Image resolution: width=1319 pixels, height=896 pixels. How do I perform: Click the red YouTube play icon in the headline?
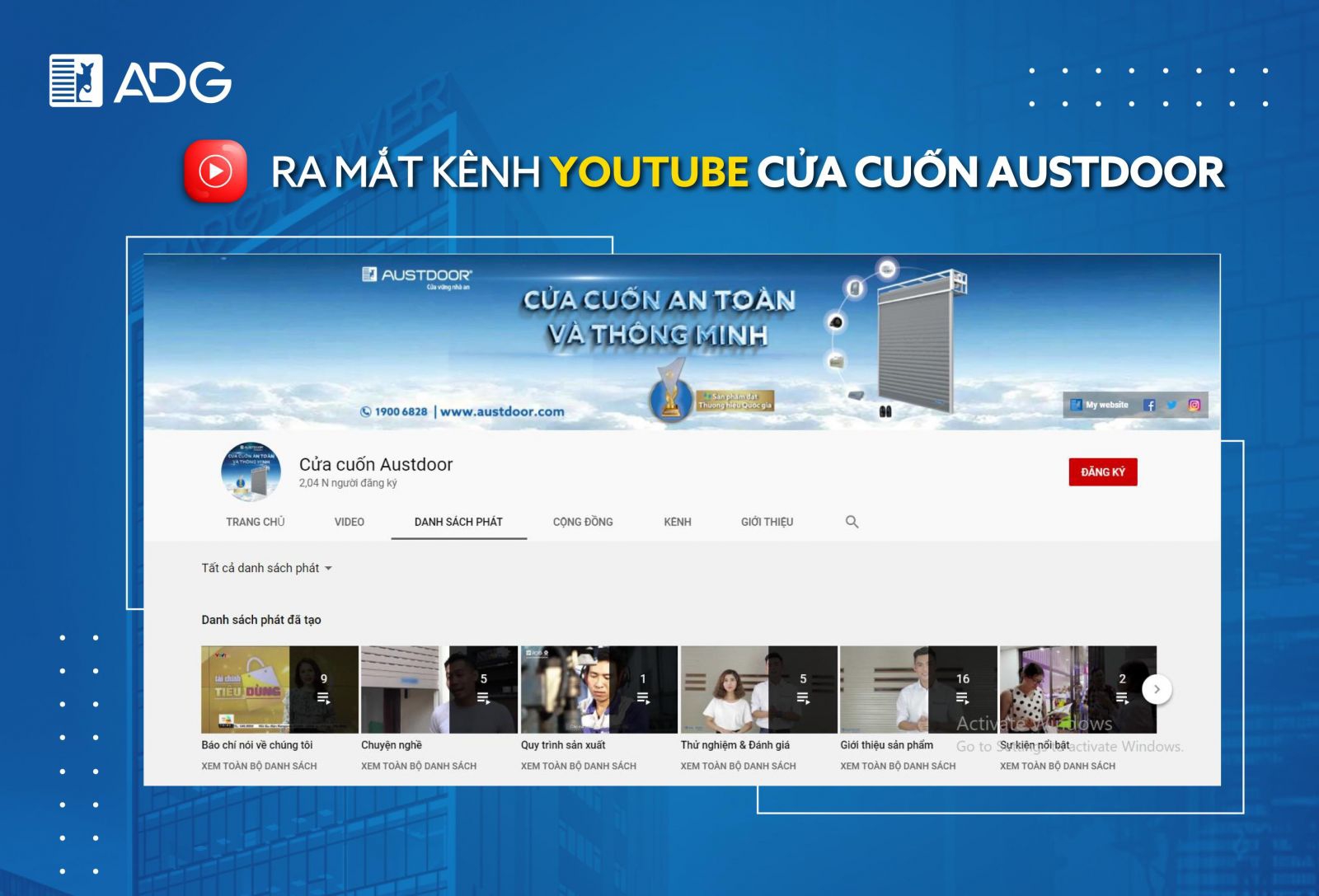point(215,171)
